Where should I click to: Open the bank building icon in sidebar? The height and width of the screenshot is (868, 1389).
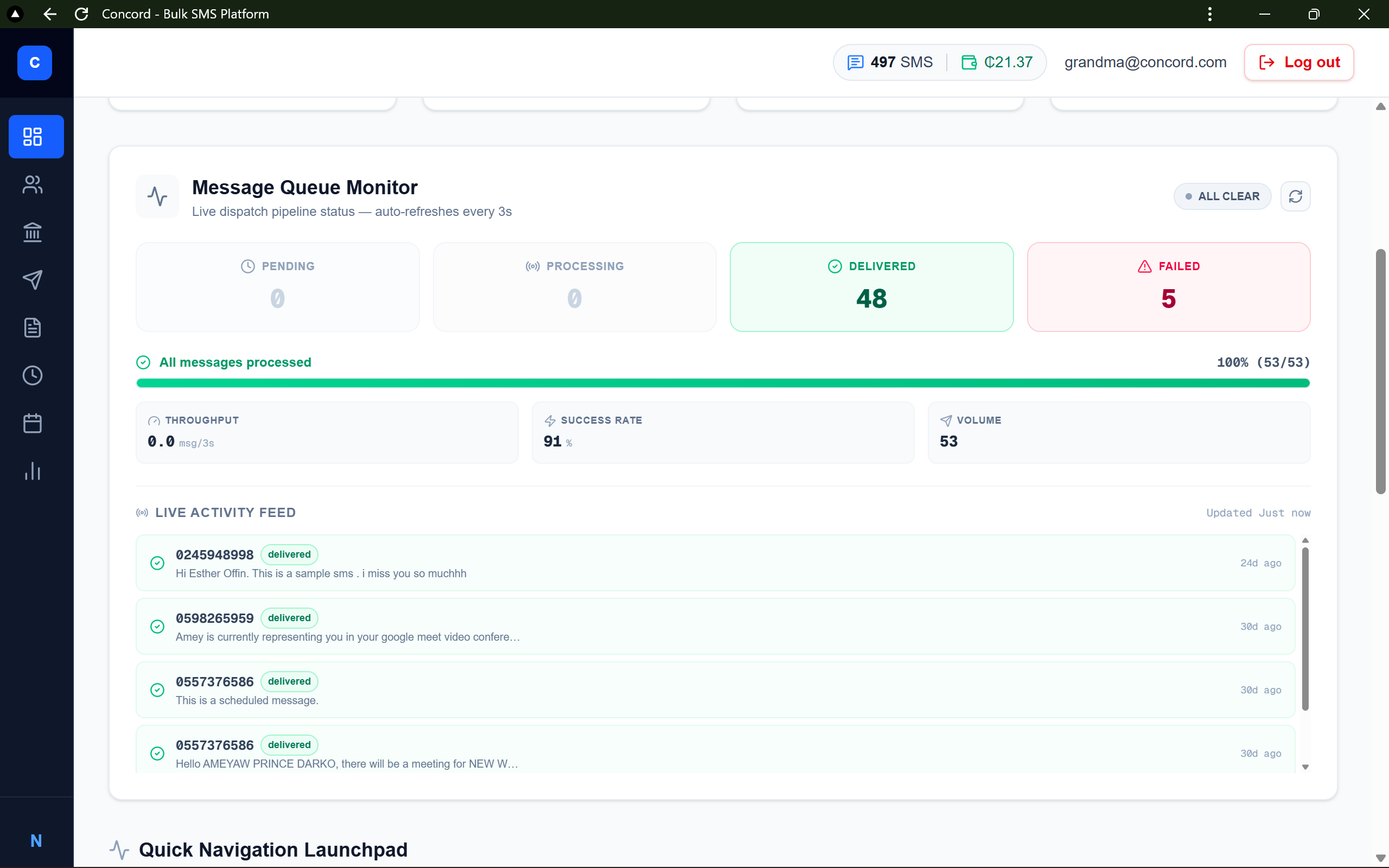[33, 232]
